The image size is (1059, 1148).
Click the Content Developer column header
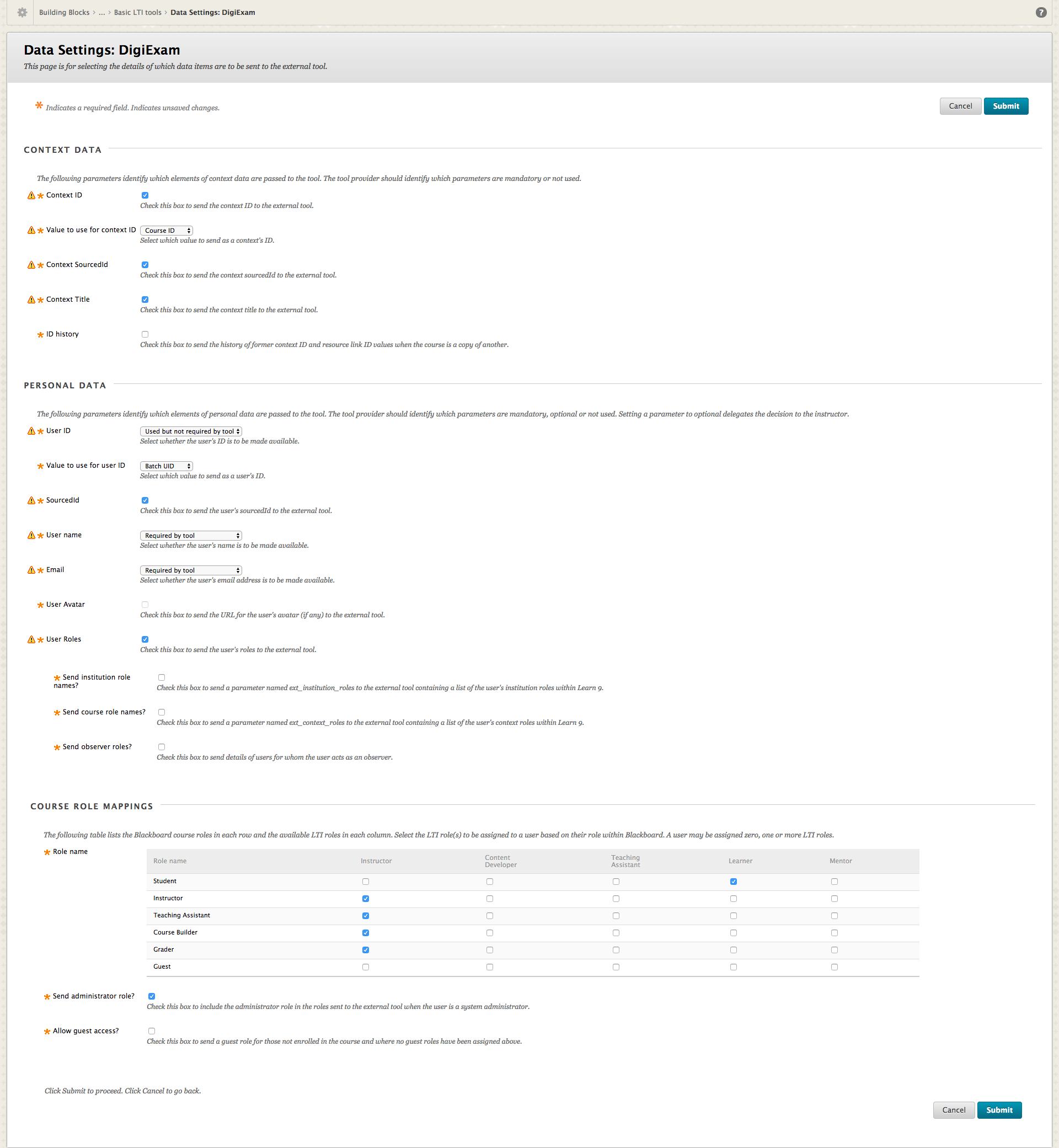point(500,862)
